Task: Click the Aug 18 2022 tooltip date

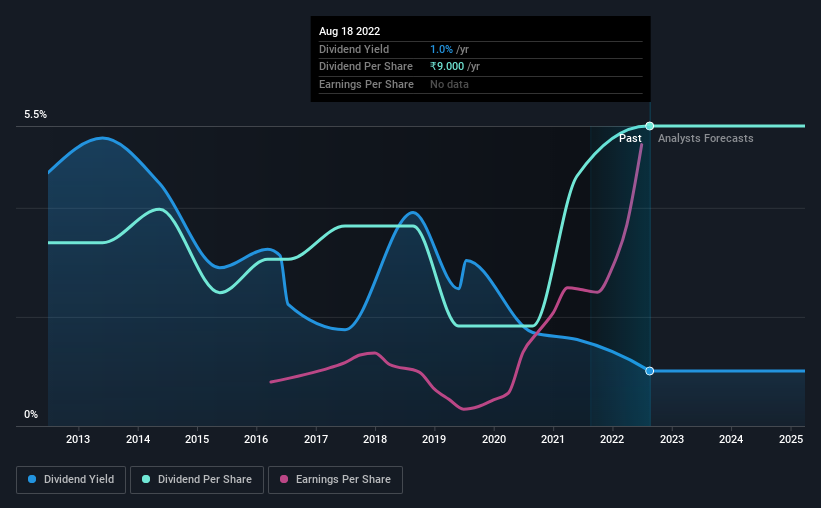Action: click(349, 31)
